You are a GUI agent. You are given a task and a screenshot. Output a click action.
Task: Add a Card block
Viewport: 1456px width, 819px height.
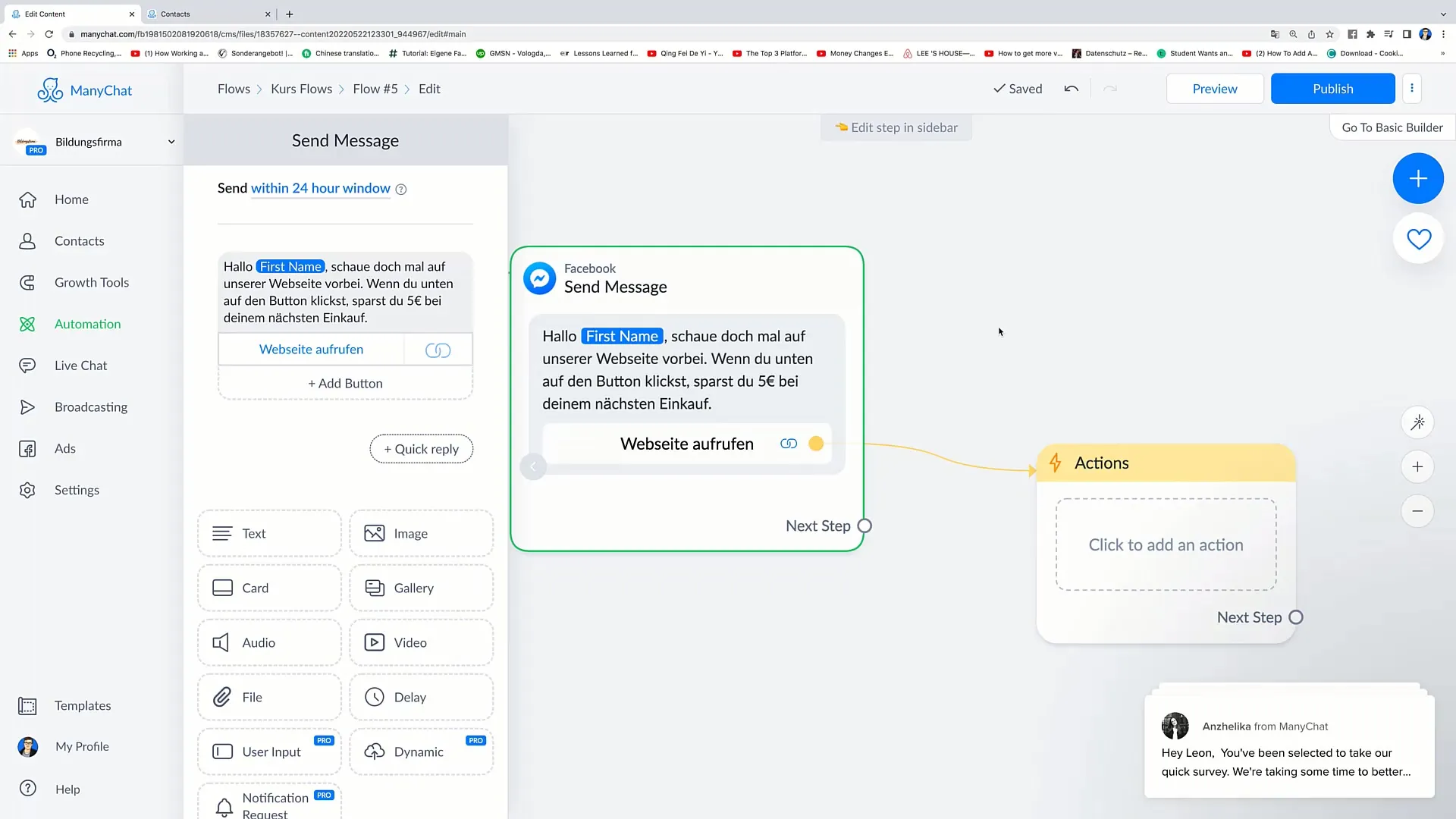pos(269,588)
